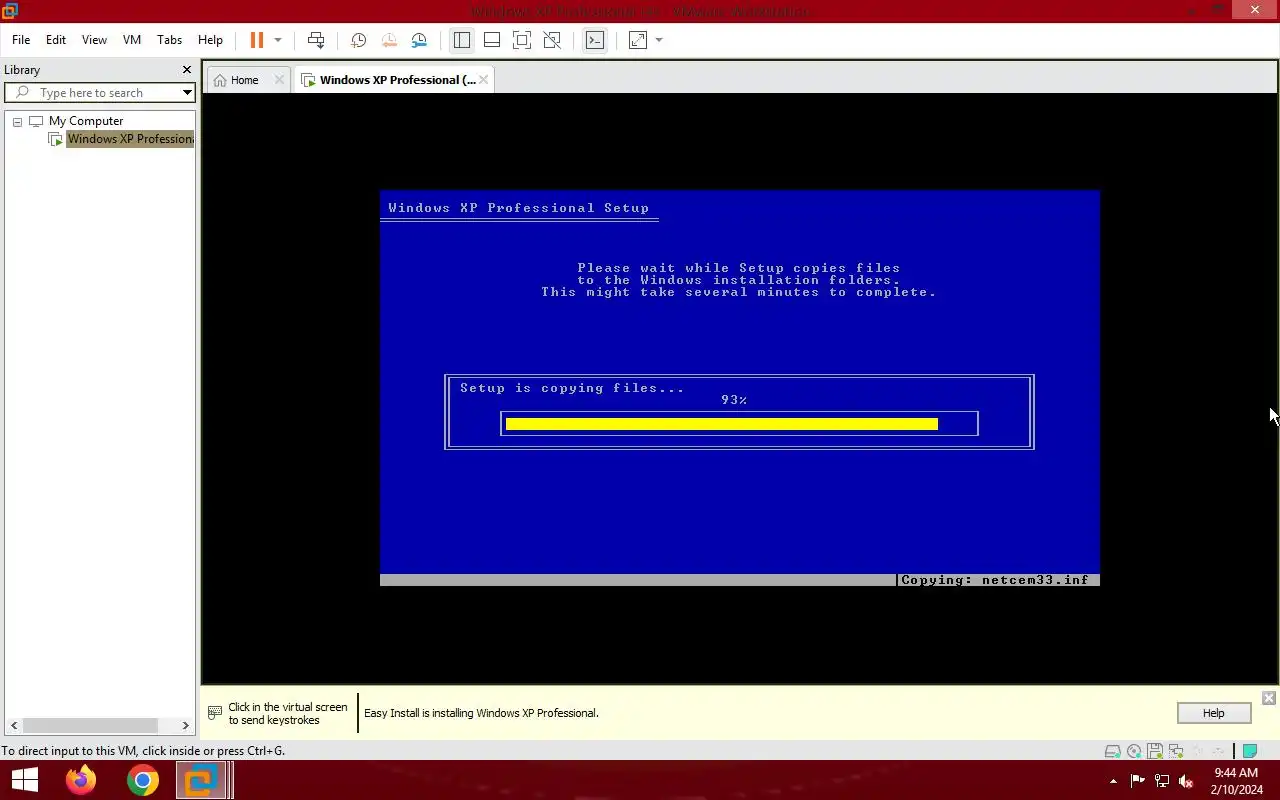The height and width of the screenshot is (800, 1280).
Task: Toggle the thumbnail bar view icon
Action: (492, 40)
